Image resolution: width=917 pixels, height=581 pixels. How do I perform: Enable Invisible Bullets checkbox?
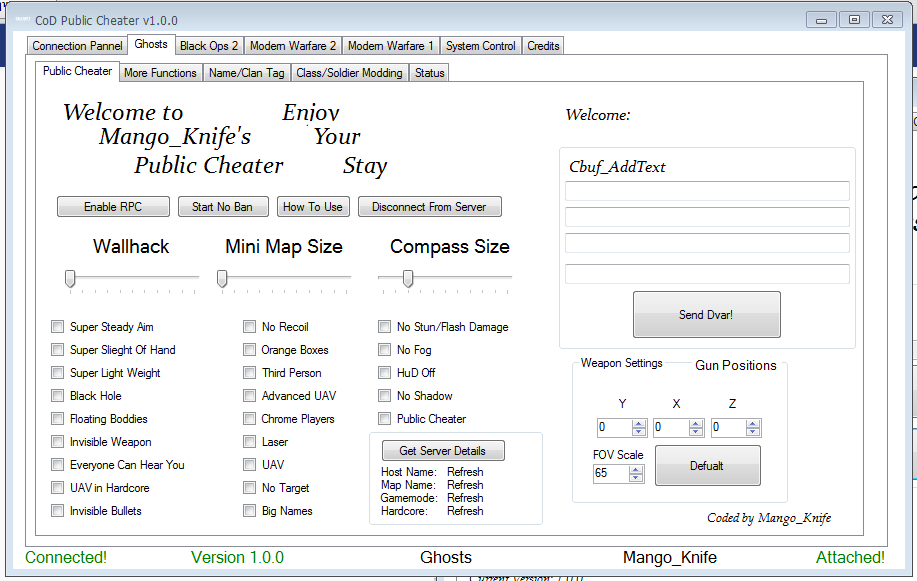point(57,511)
